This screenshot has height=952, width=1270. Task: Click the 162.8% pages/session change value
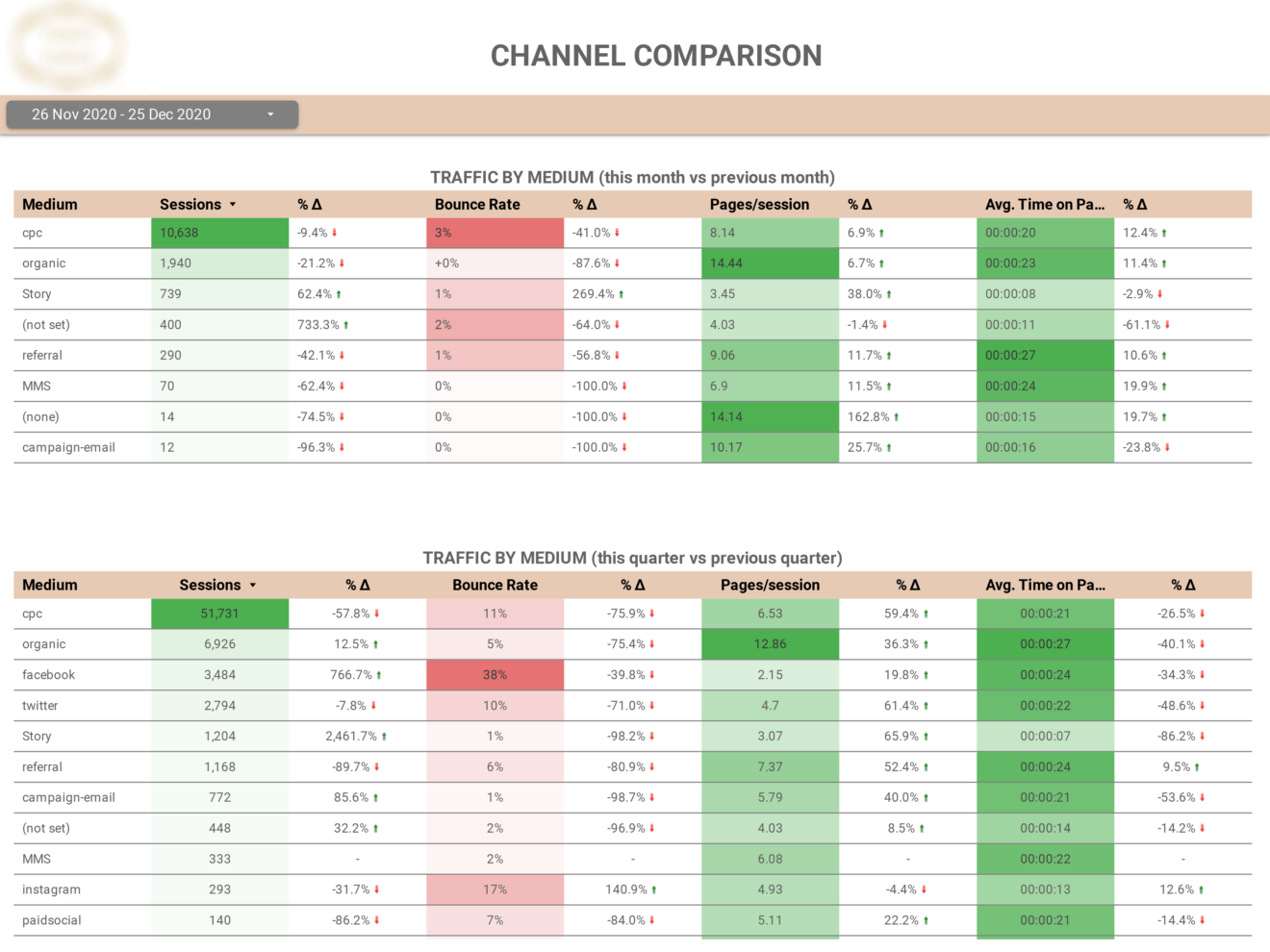click(869, 417)
